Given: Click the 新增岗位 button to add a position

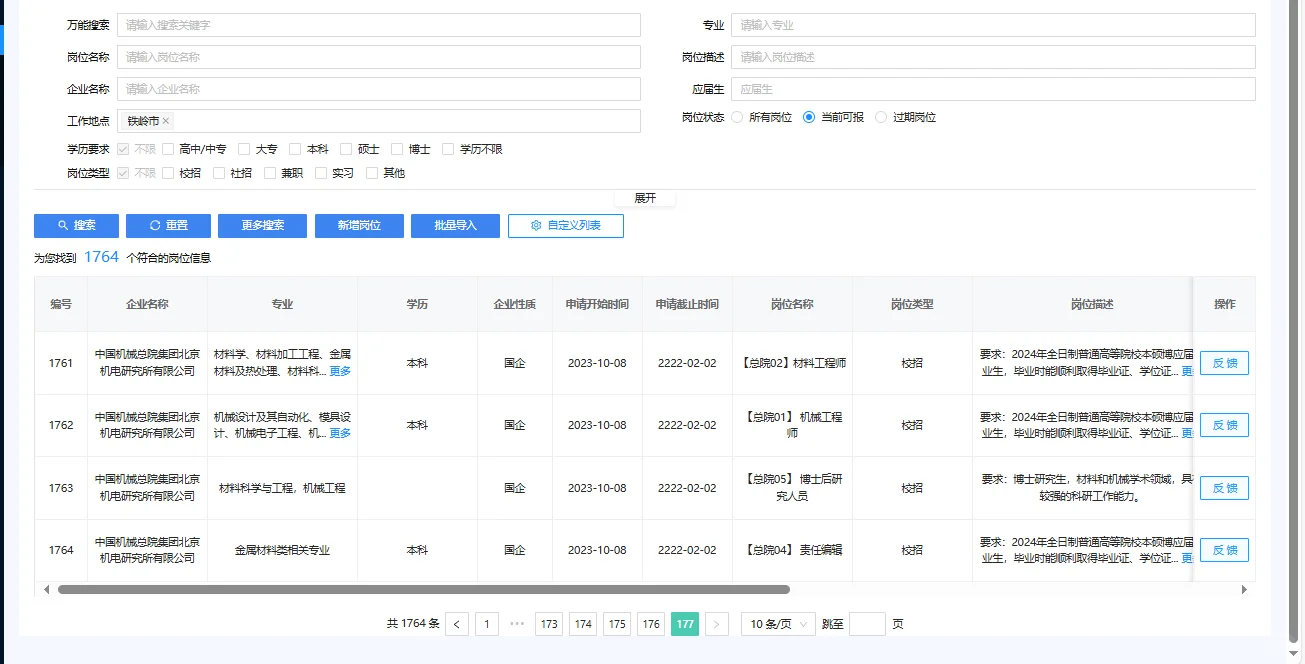Looking at the screenshot, I should [x=359, y=225].
